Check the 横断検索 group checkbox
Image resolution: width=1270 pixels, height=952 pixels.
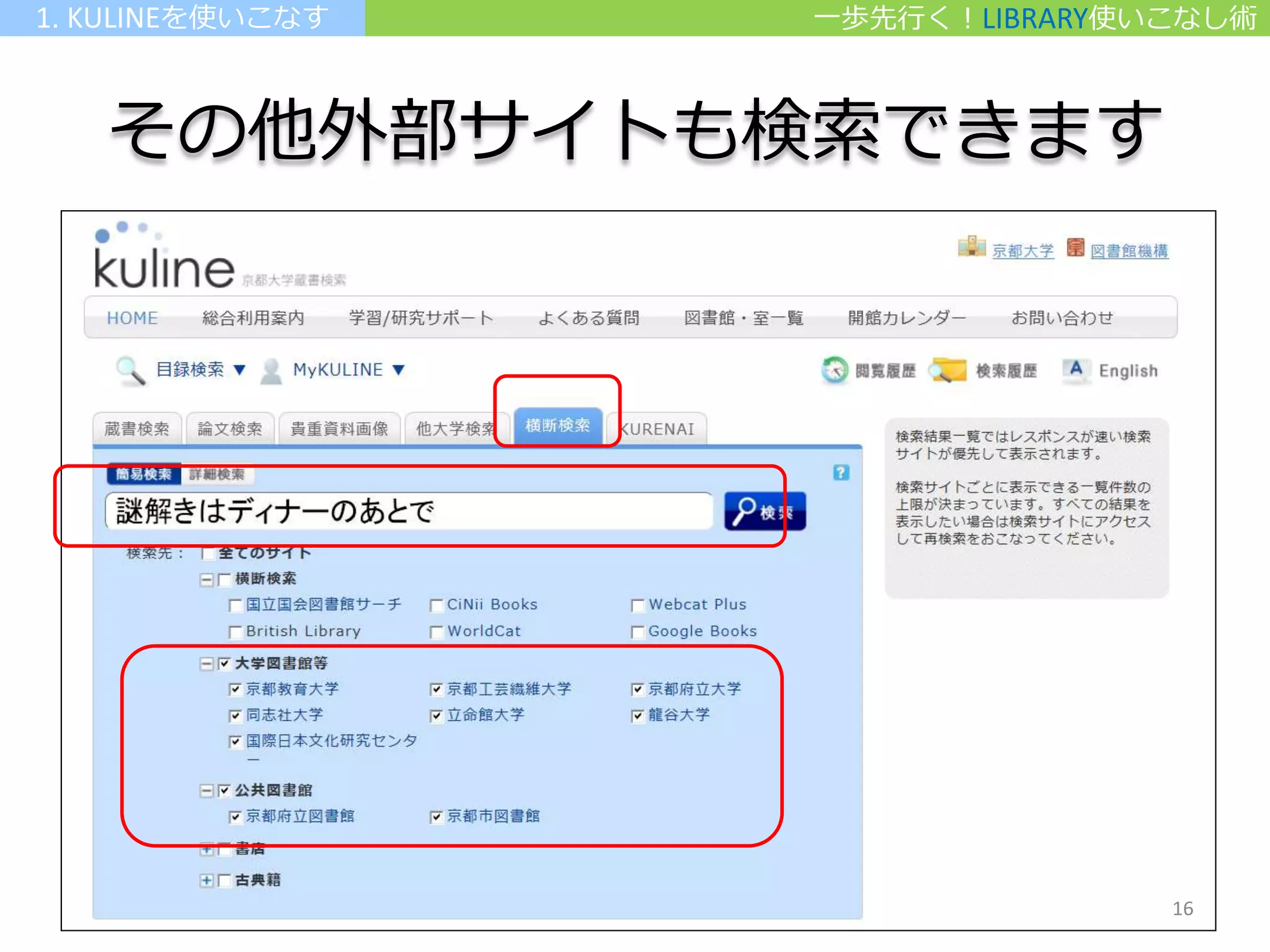coord(224,580)
